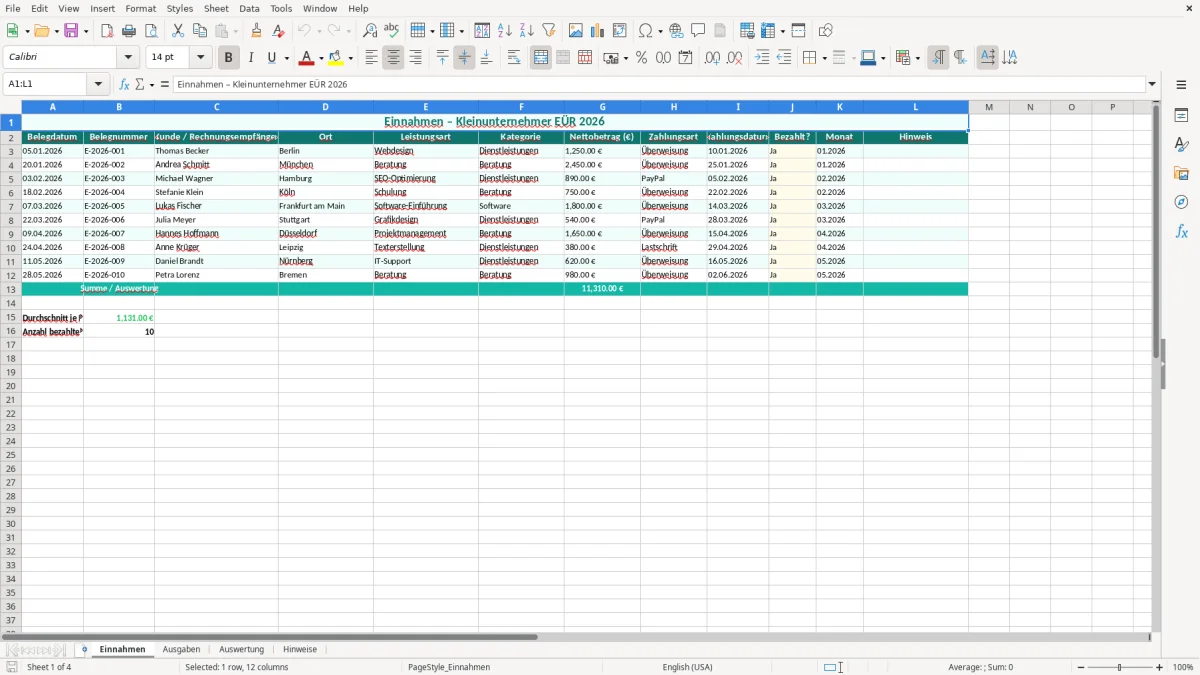The width and height of the screenshot is (1200, 675).
Task: Click the Clear Direct Formatting icon
Action: pyautogui.click(x=279, y=31)
